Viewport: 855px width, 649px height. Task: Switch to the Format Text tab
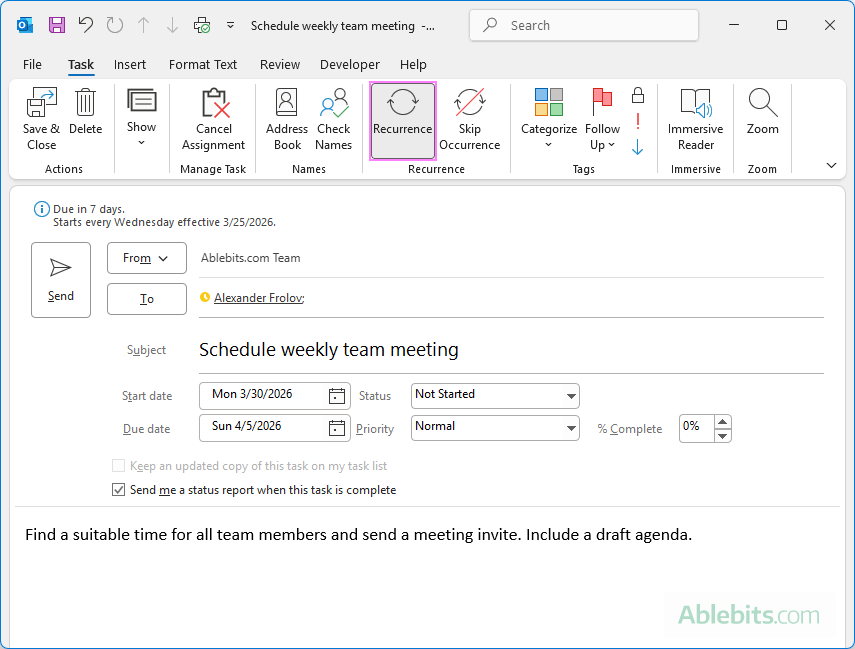(203, 64)
